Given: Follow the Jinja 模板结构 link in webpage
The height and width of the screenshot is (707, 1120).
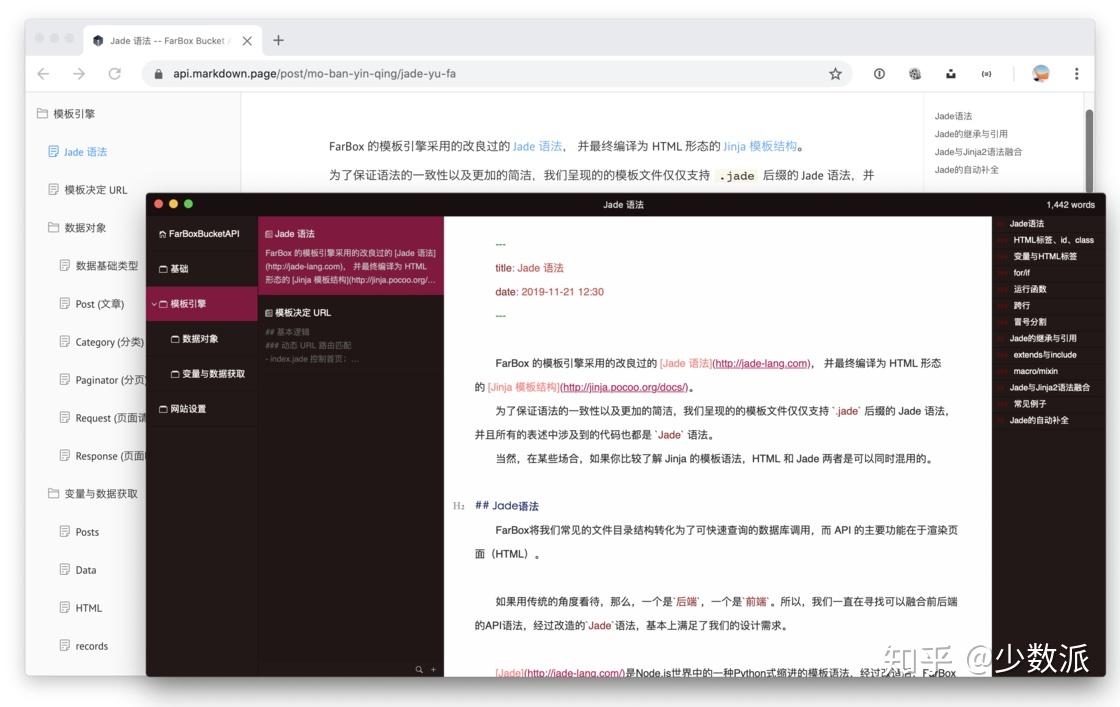Looking at the screenshot, I should (x=760, y=146).
